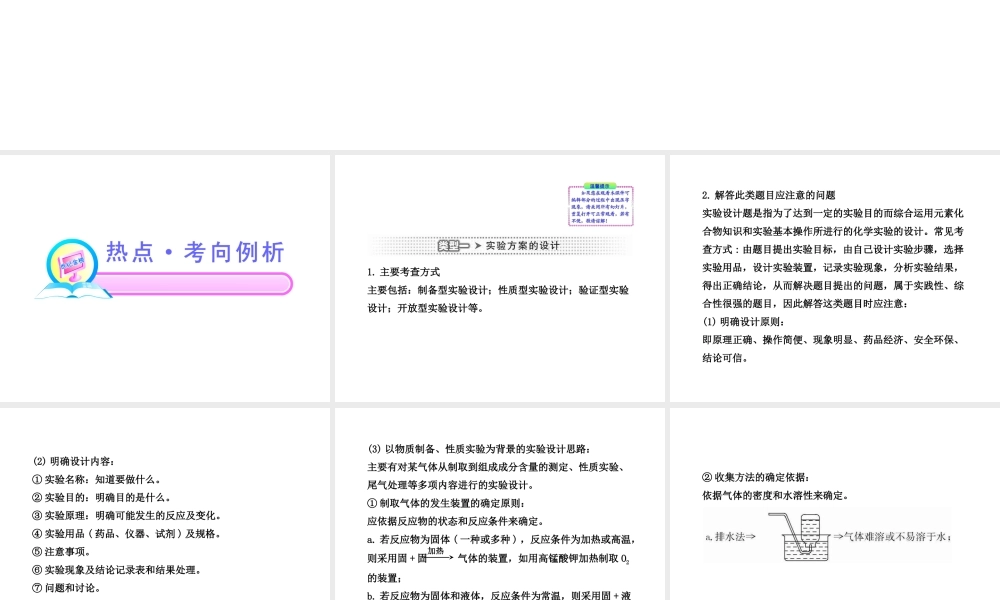Click the water displacement apparatus diagram
Viewport: 1000px width, 600px height.
click(x=799, y=537)
